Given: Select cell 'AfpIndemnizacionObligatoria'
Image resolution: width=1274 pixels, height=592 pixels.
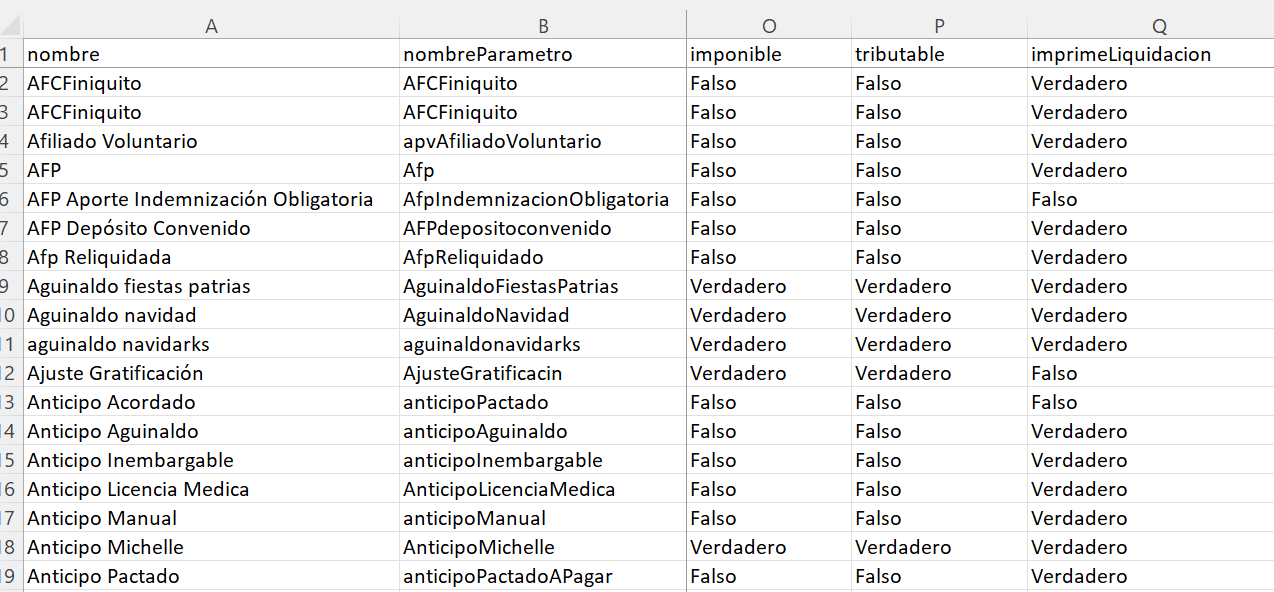Looking at the screenshot, I should click(543, 199).
